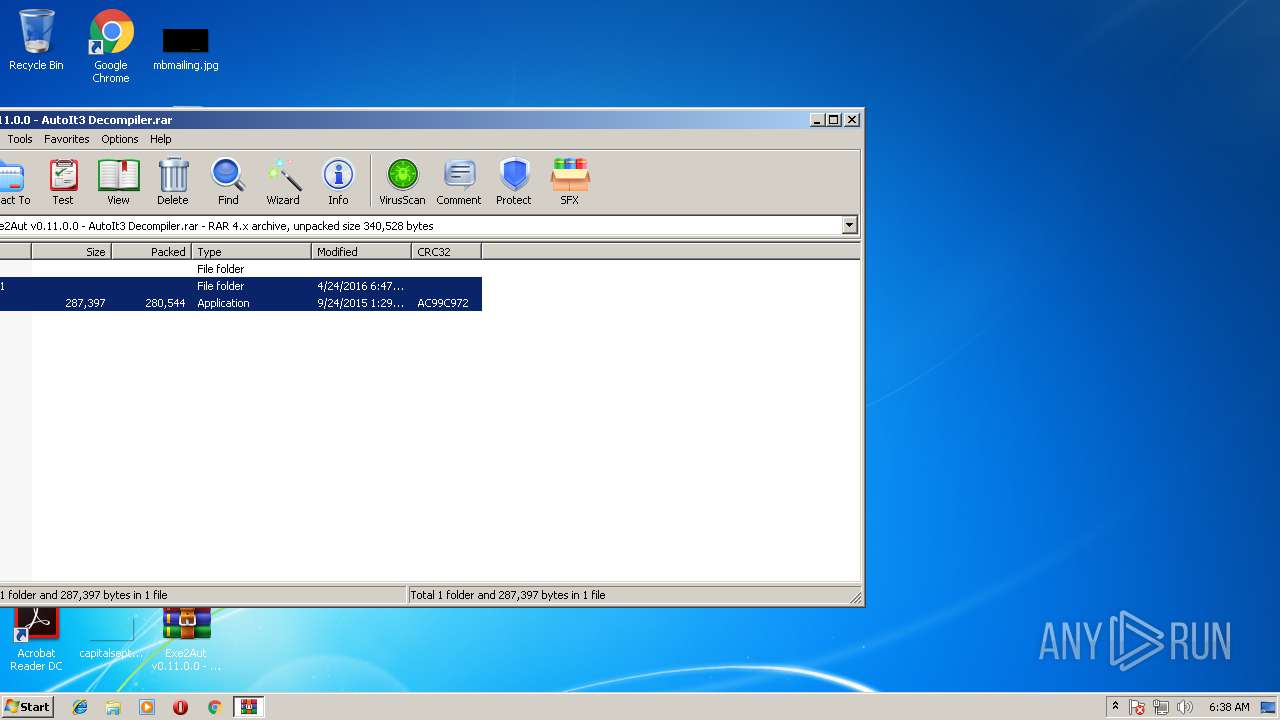Screen dimensions: 1280x720
Task: Click the WinRAR window resize grip
Action: [x=855, y=598]
